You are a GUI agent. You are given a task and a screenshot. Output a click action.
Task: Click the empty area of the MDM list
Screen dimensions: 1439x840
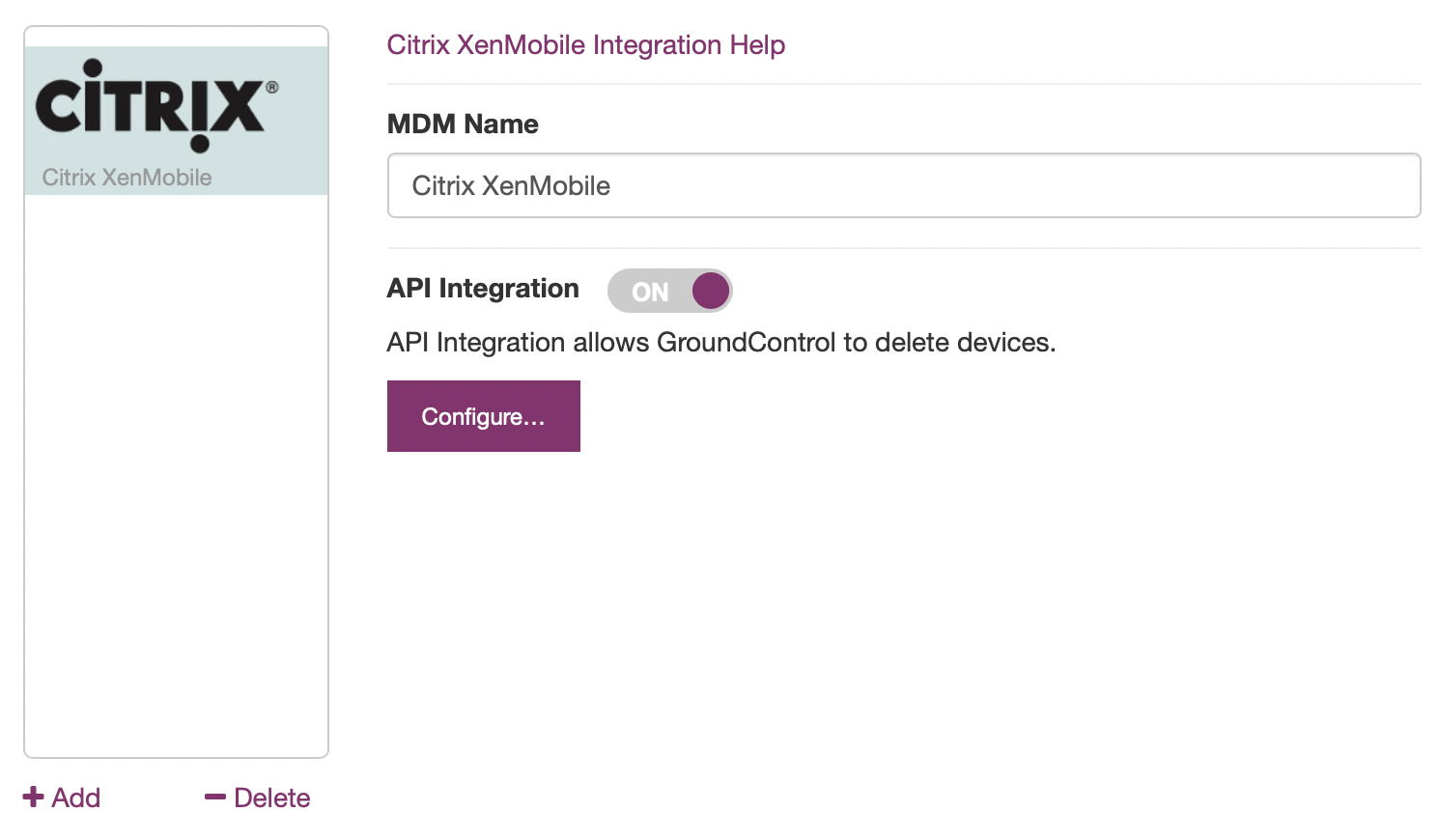point(176,475)
